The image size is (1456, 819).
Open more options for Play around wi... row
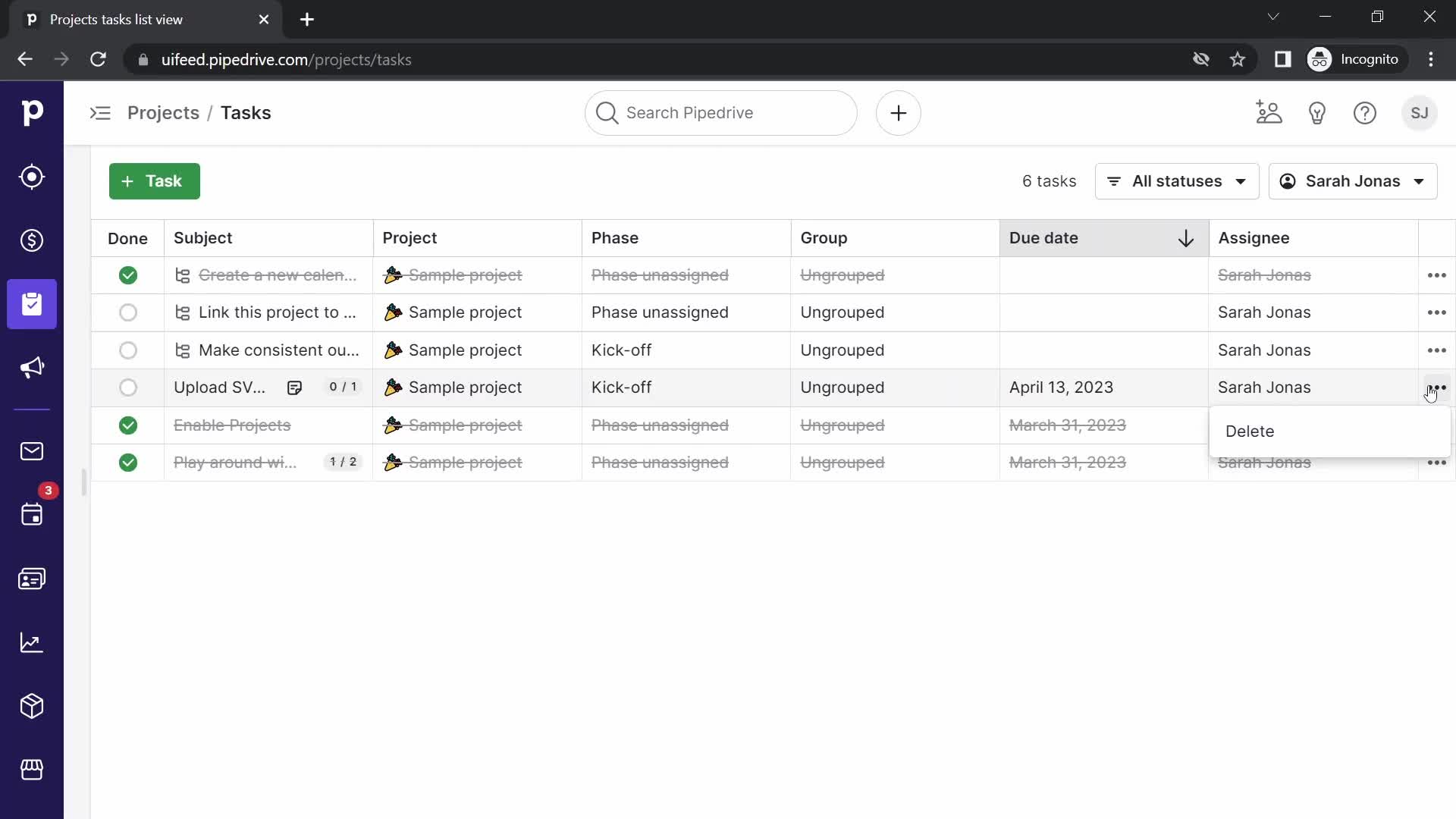click(1437, 463)
